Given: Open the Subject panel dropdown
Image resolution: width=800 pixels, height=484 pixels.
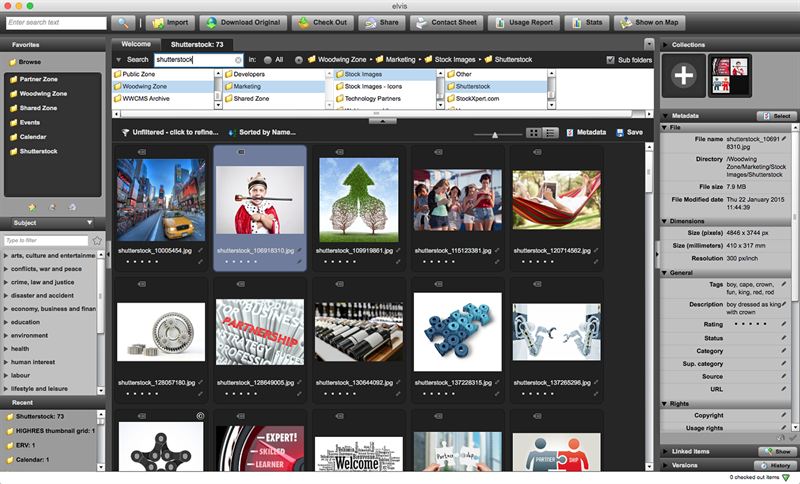Looking at the screenshot, I should [x=52, y=223].
